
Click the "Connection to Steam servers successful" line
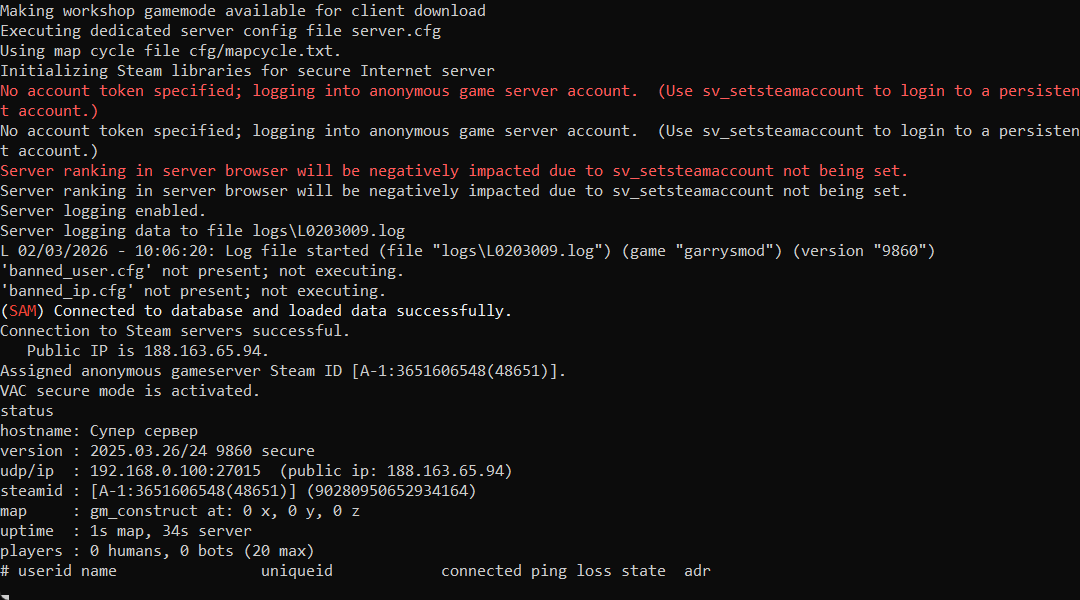175,331
